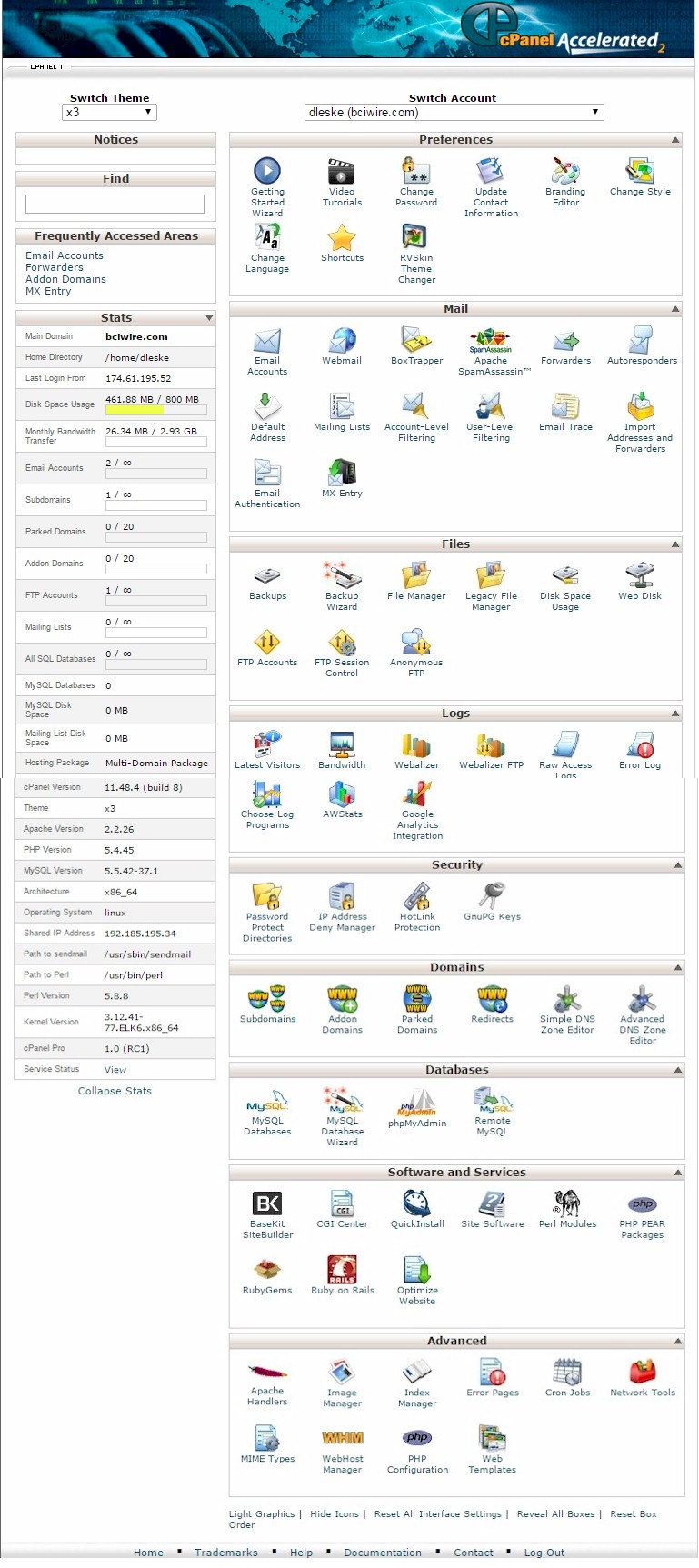
Task: Click the cPanel Accelerated logo
Action: pos(564,29)
